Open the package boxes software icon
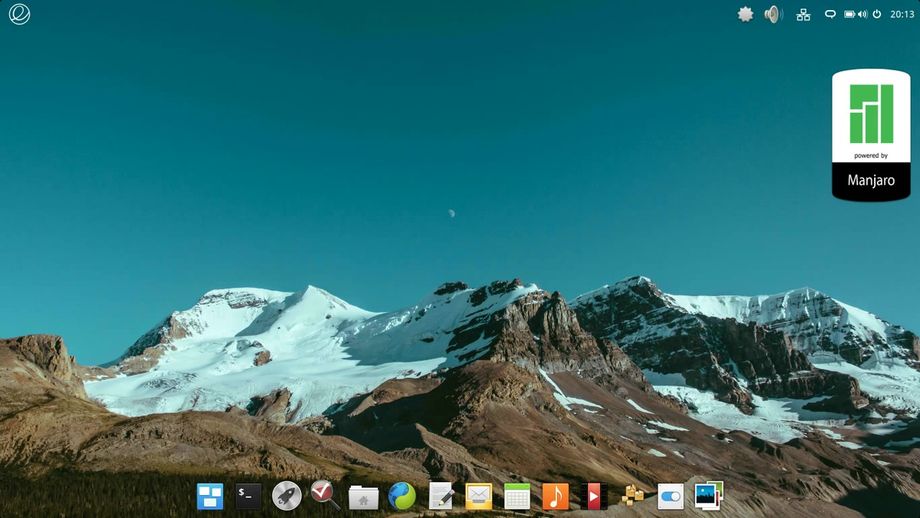Image resolution: width=920 pixels, height=518 pixels. [632, 496]
